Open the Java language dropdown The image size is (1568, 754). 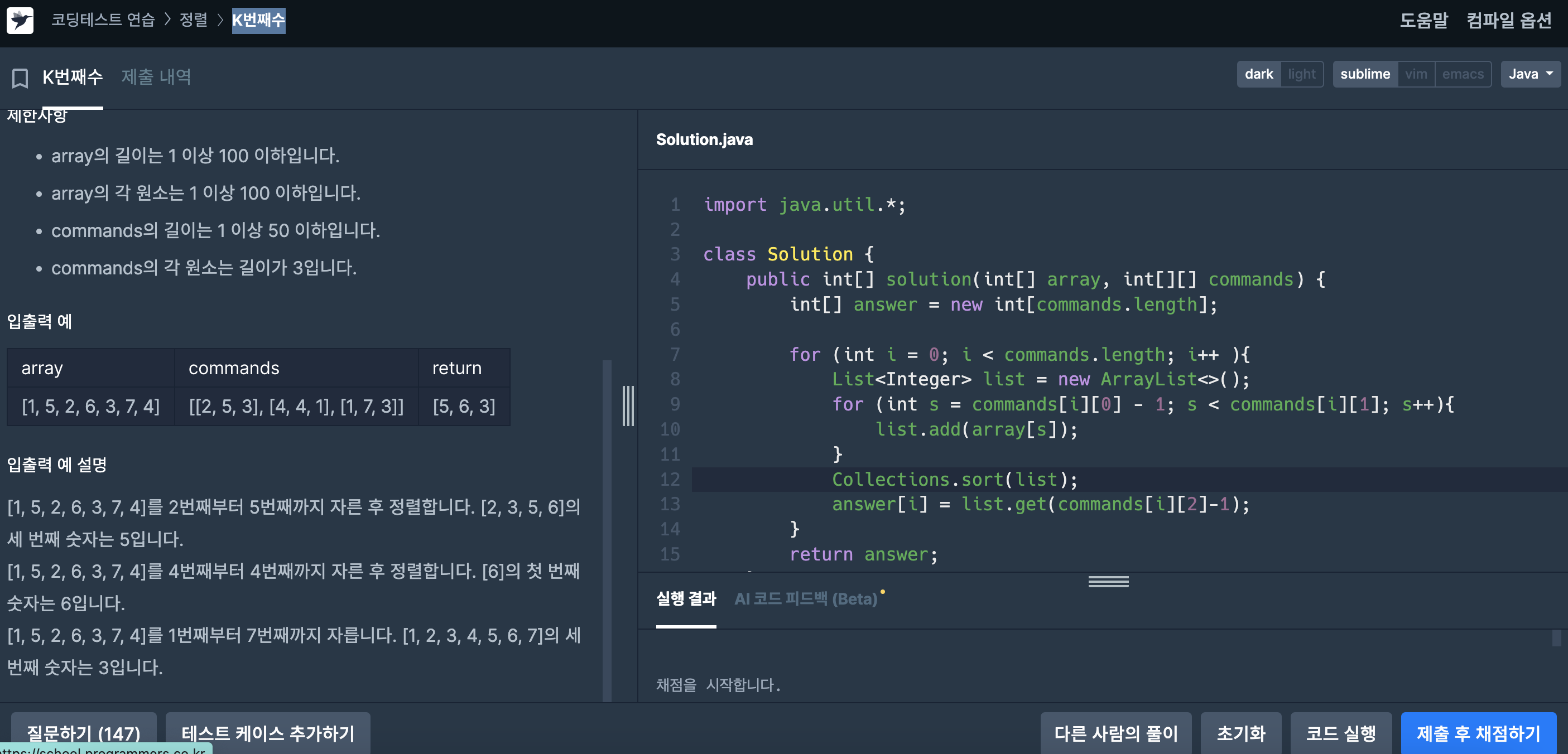1530,74
